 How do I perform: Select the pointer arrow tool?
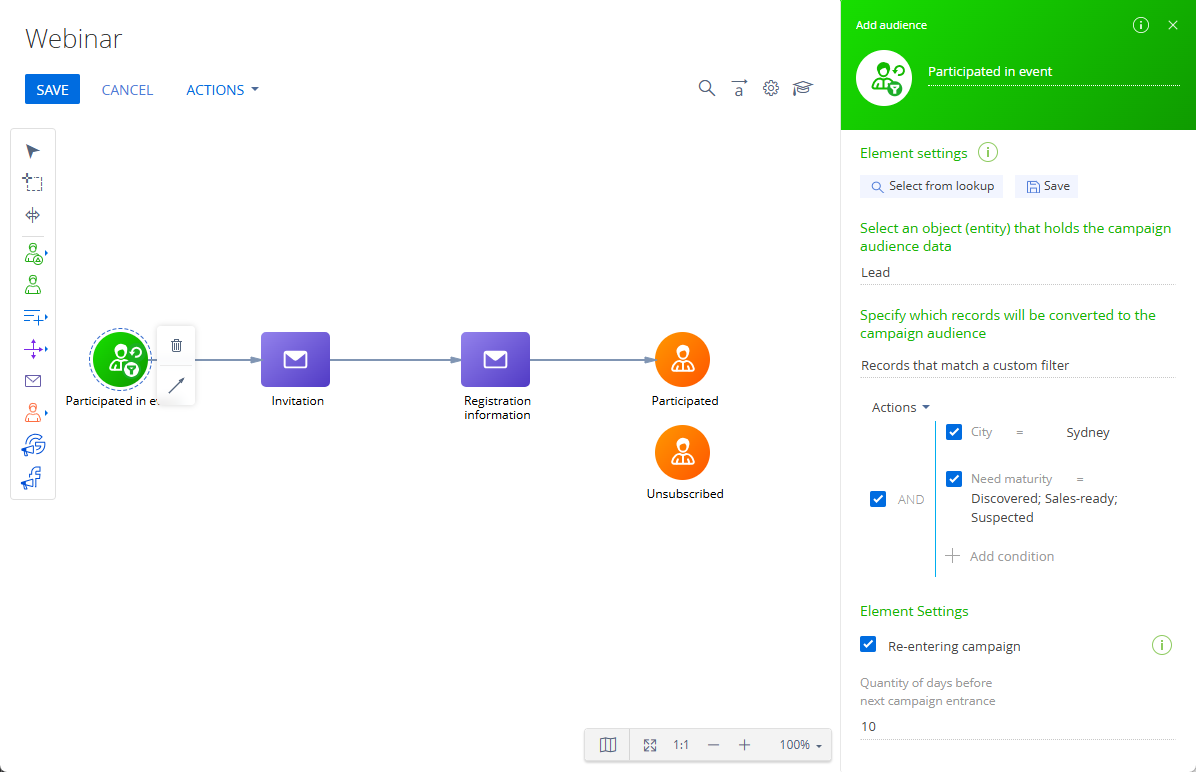coord(32,151)
